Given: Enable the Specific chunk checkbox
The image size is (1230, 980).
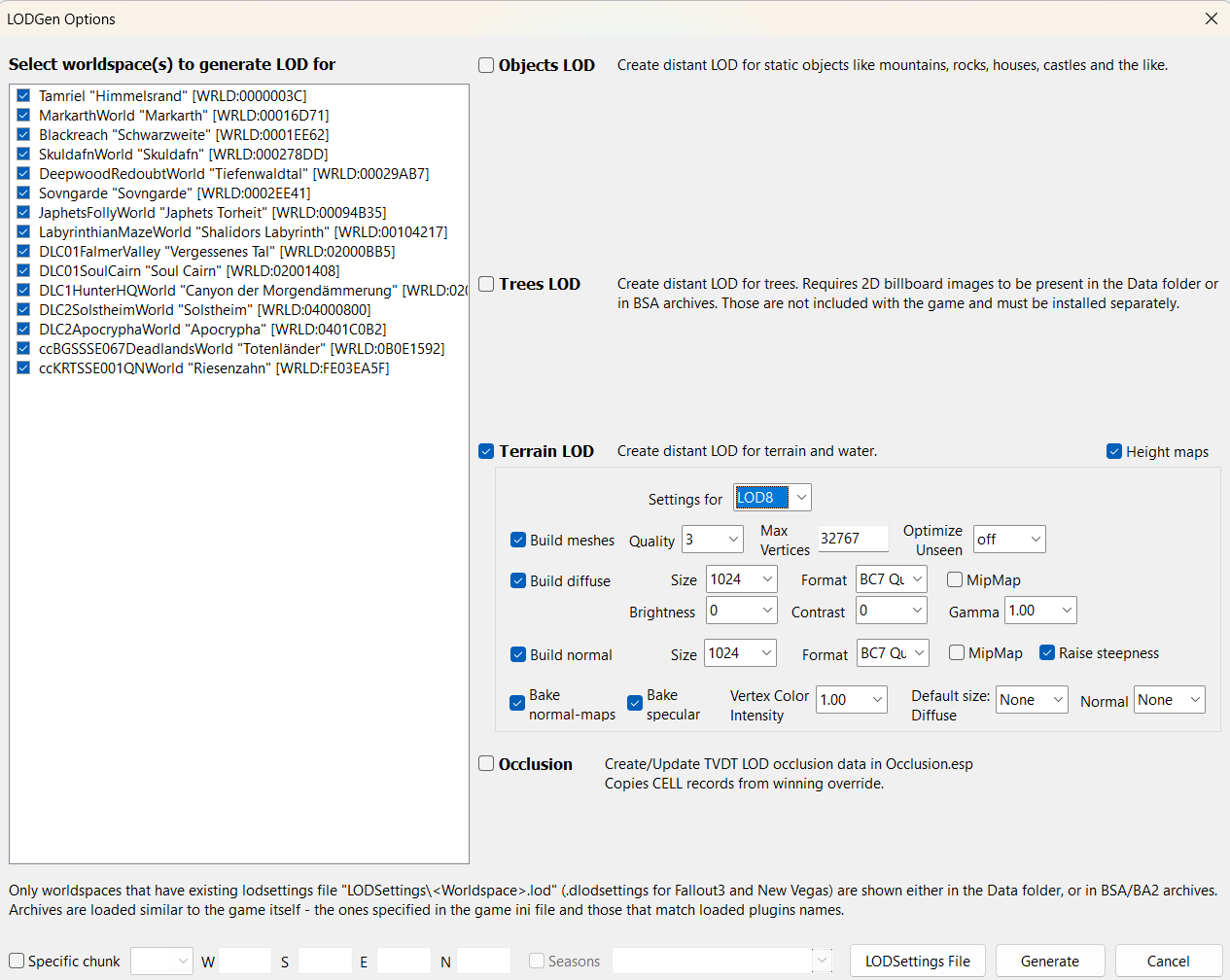Looking at the screenshot, I should click(x=17, y=961).
